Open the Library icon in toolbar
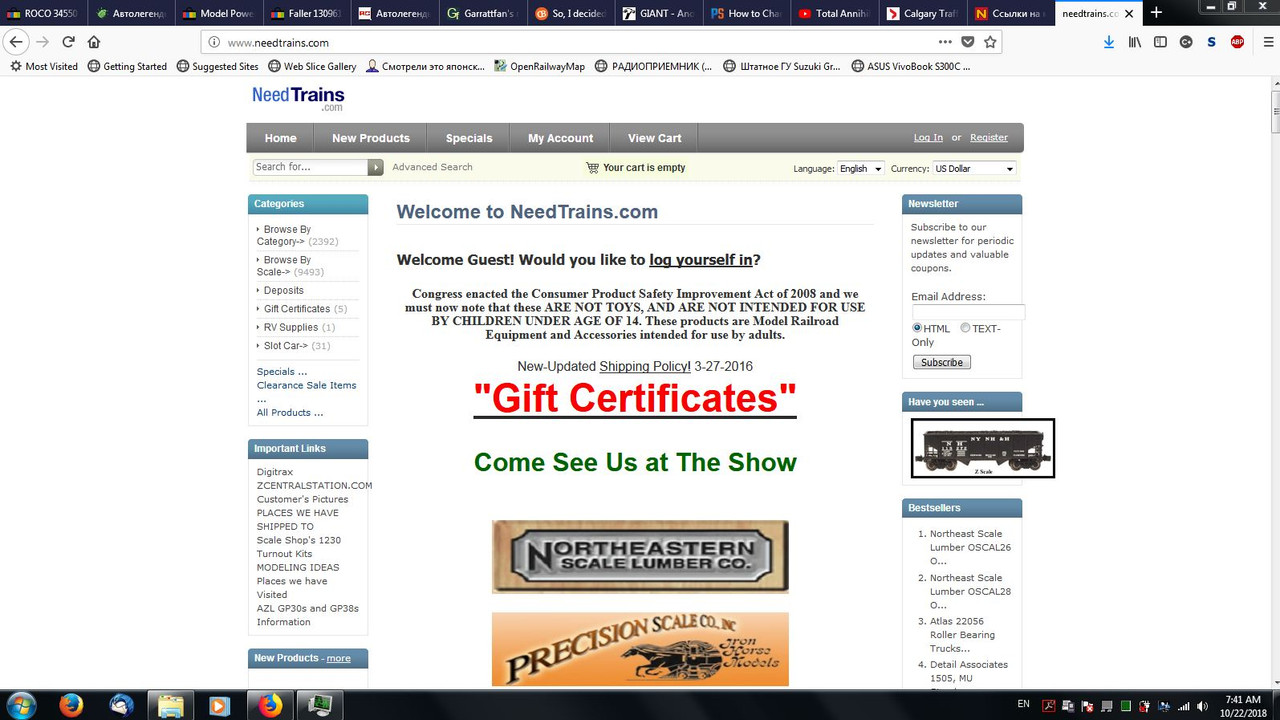Image resolution: width=1280 pixels, height=720 pixels. [1135, 42]
